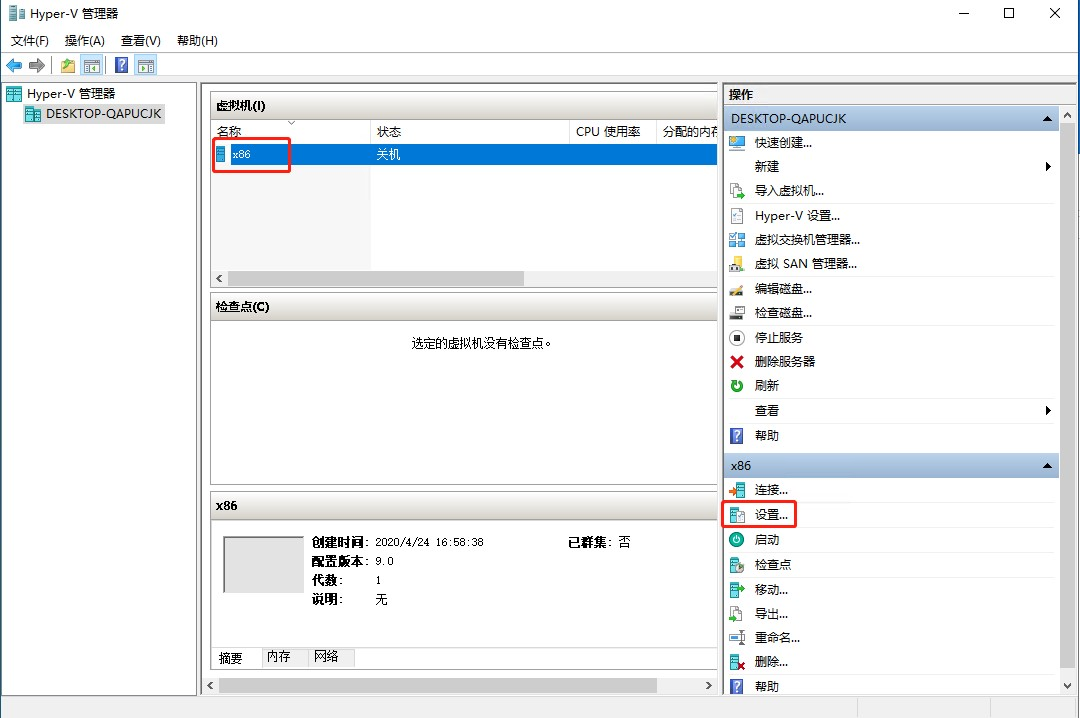This screenshot has height=718, width=1080.
Task: Click the 新建 action label
Action: (767, 167)
